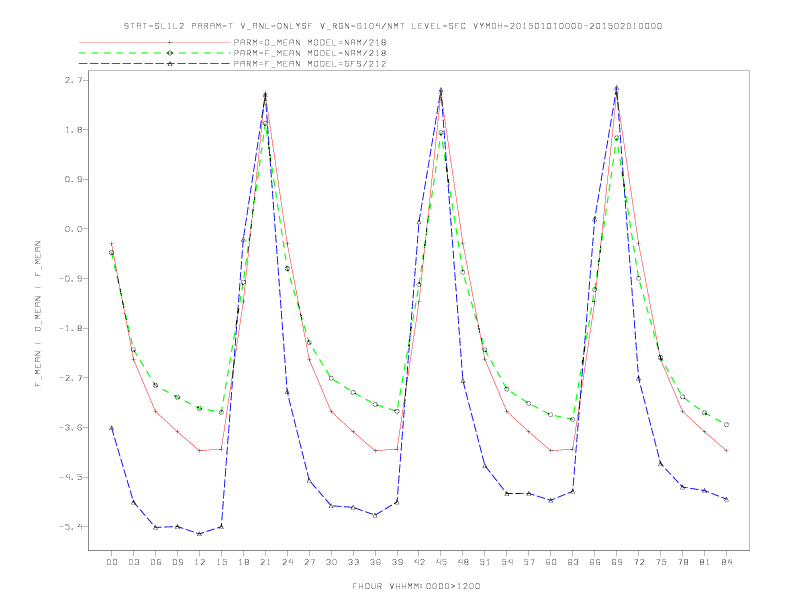Click the y-axis tick label -1.8

[70, 328]
